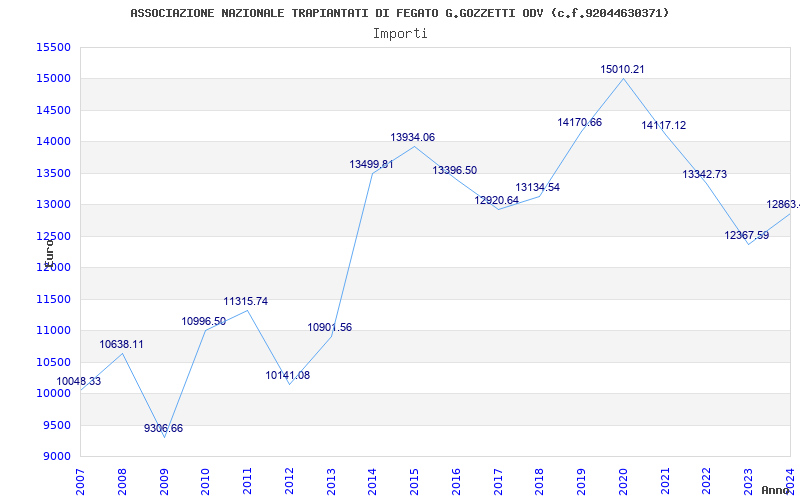Click the 9000 y-axis value
800x500 pixels.
[56, 456]
